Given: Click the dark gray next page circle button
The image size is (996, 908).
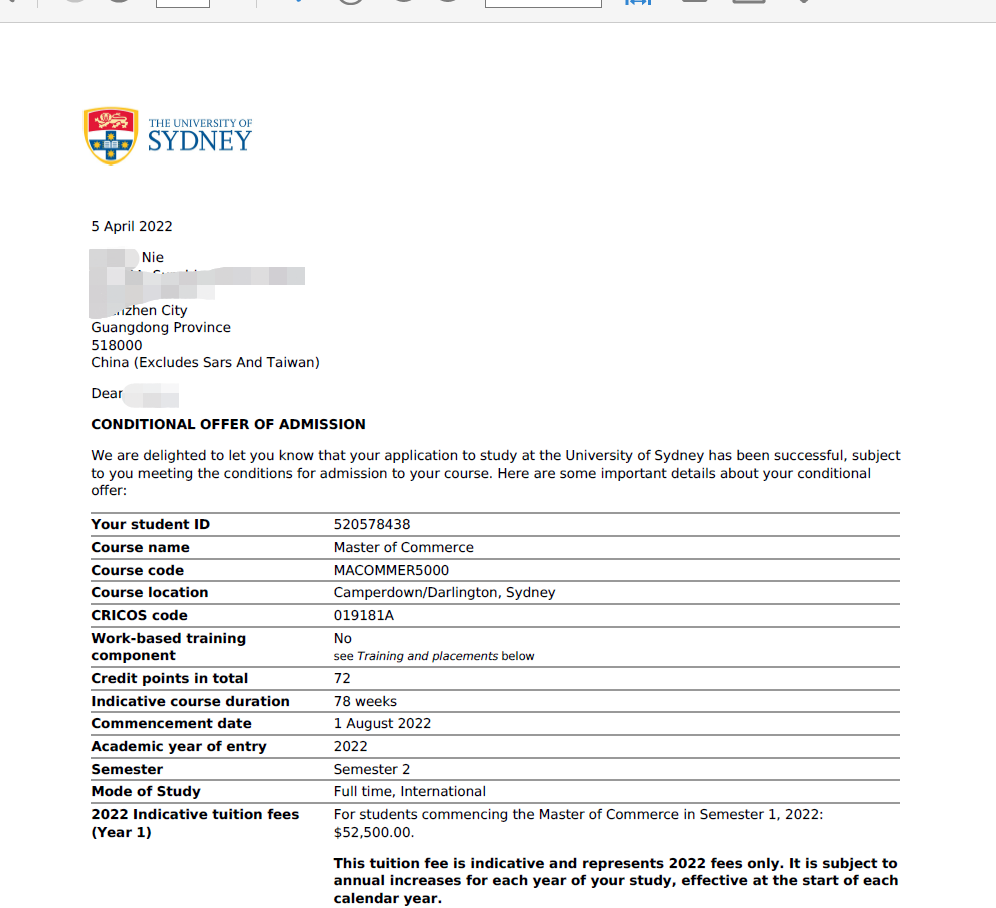Looking at the screenshot, I should coord(120,3).
